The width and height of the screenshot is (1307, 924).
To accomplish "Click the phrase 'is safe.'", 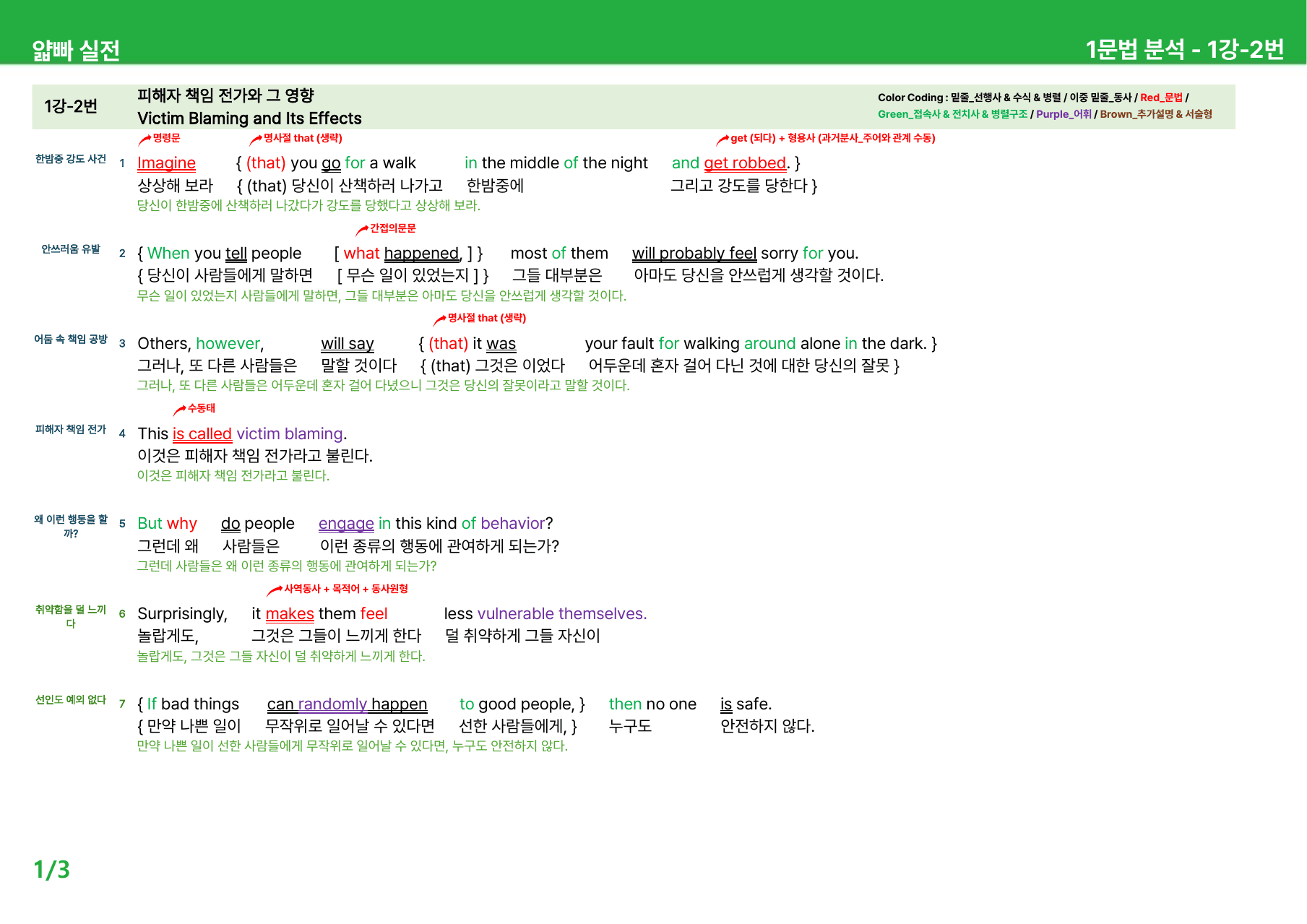I will click(x=746, y=704).
